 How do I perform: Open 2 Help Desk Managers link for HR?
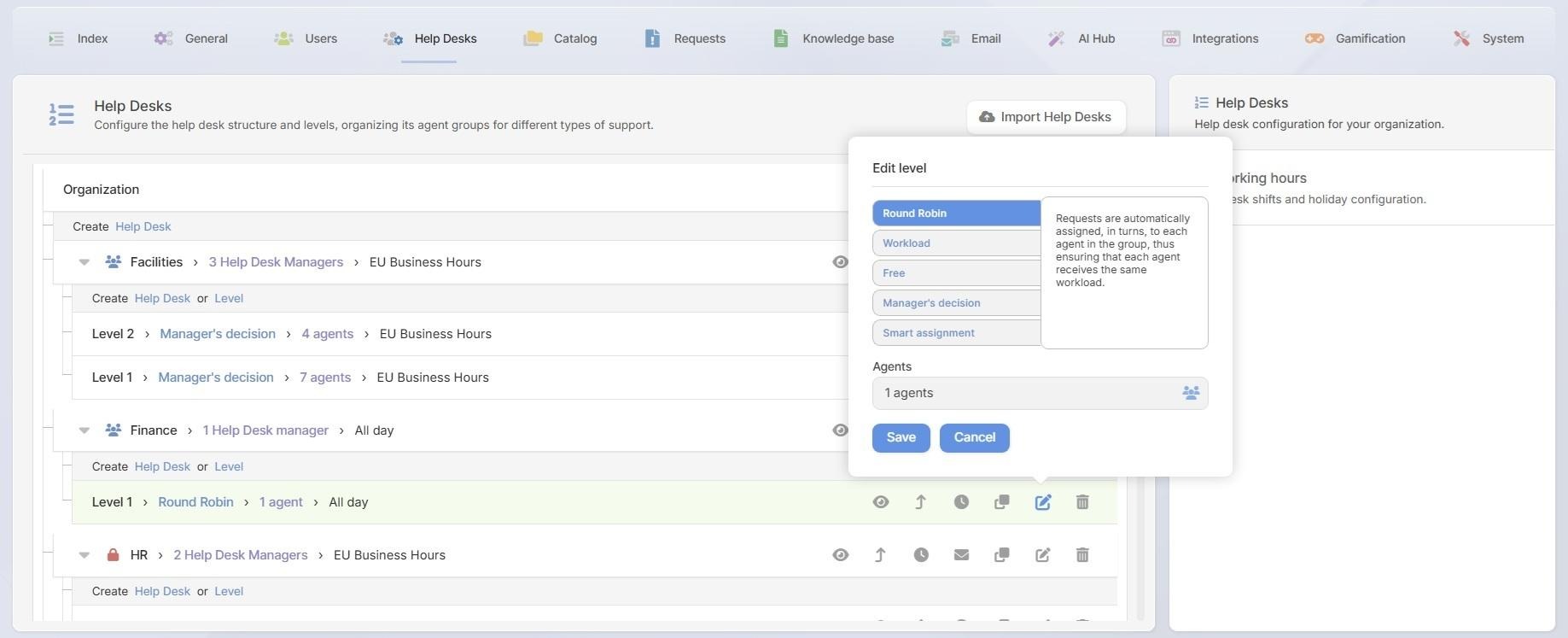click(x=241, y=555)
